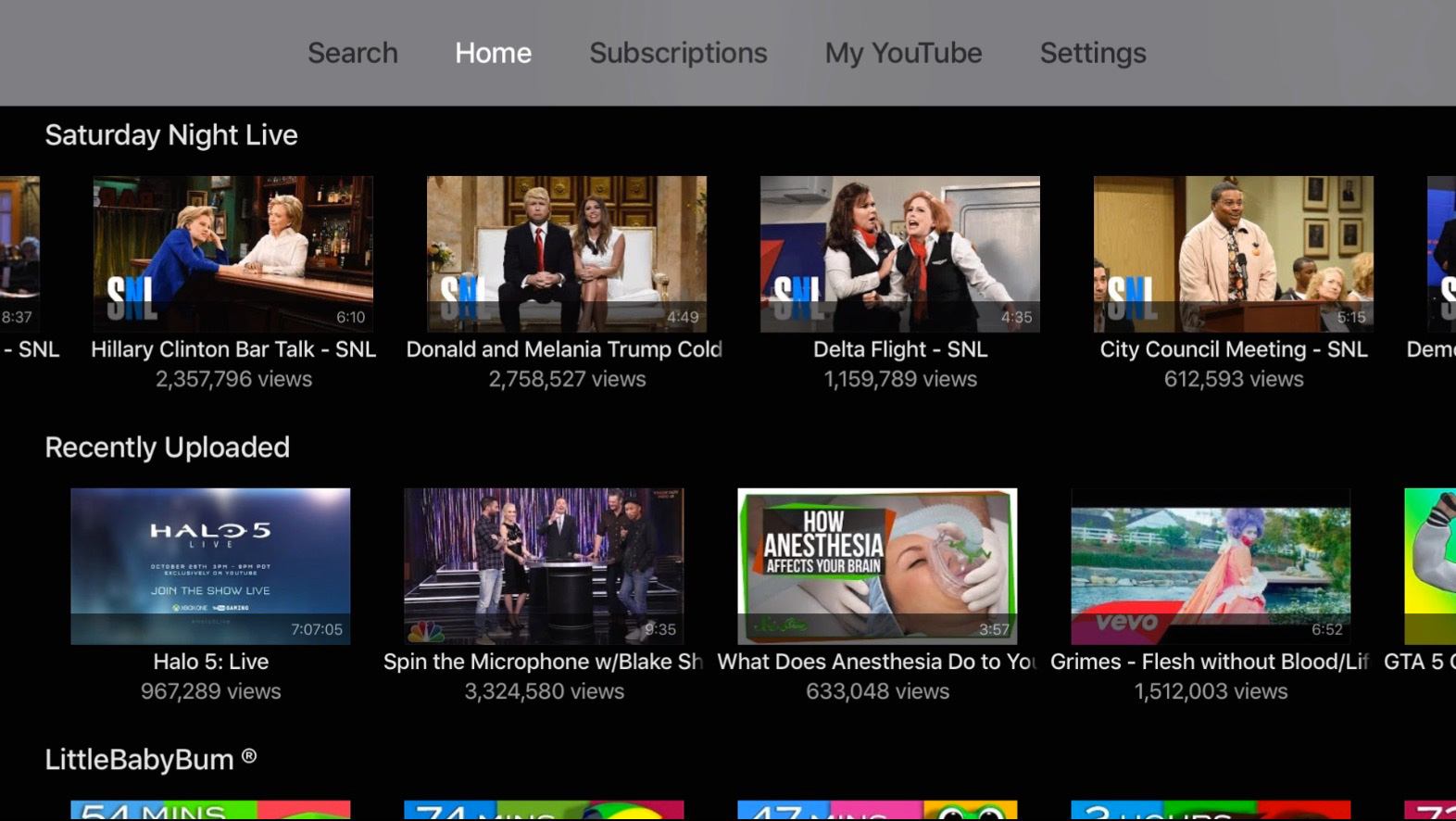Open the Settings tab

(x=1093, y=53)
